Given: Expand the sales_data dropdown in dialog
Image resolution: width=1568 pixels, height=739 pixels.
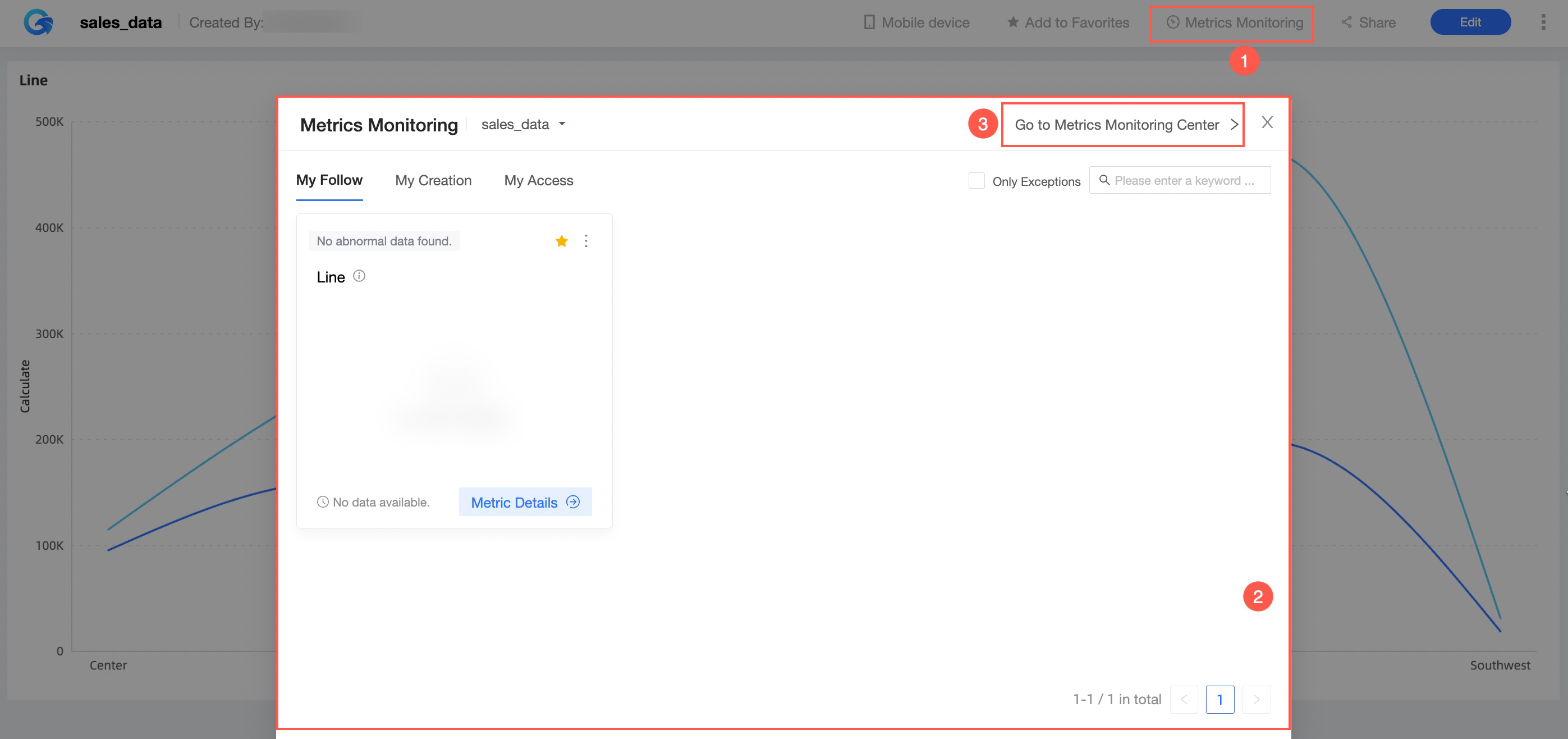Looking at the screenshot, I should [x=524, y=124].
